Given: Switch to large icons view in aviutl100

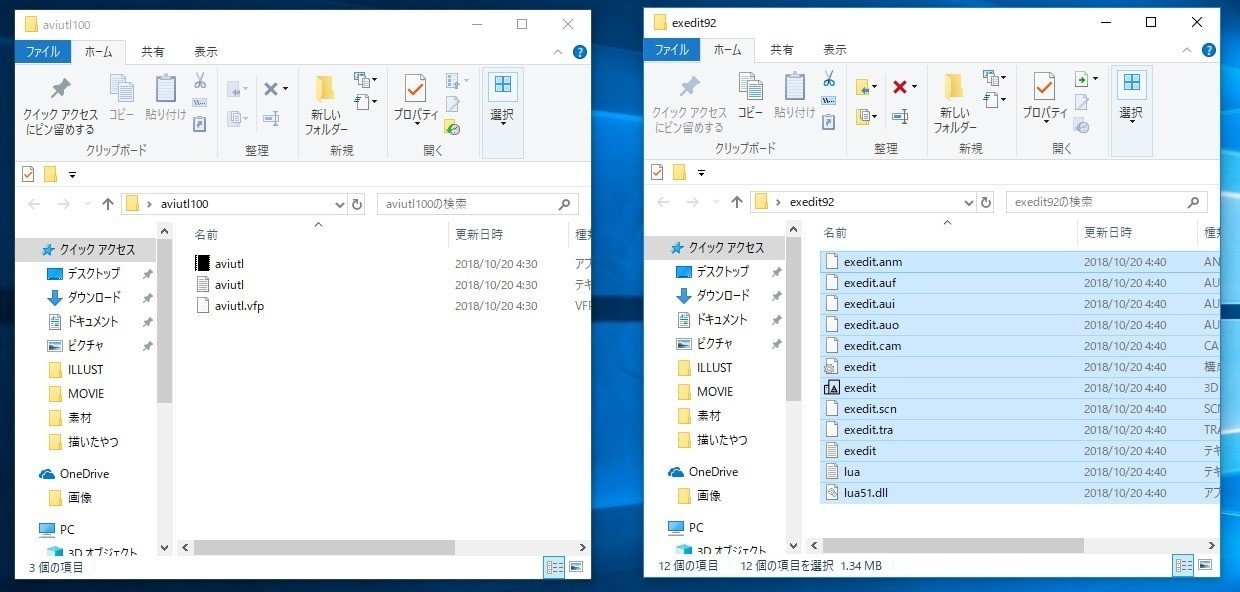Looking at the screenshot, I should click(x=575, y=567).
